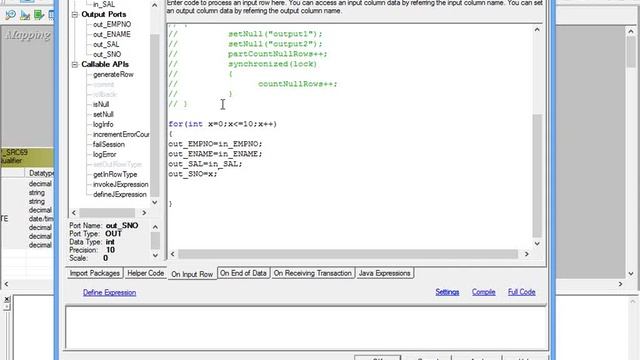Click the date/time datatype cell in Designer
This screenshot has width=640, height=360.
click(40, 219)
